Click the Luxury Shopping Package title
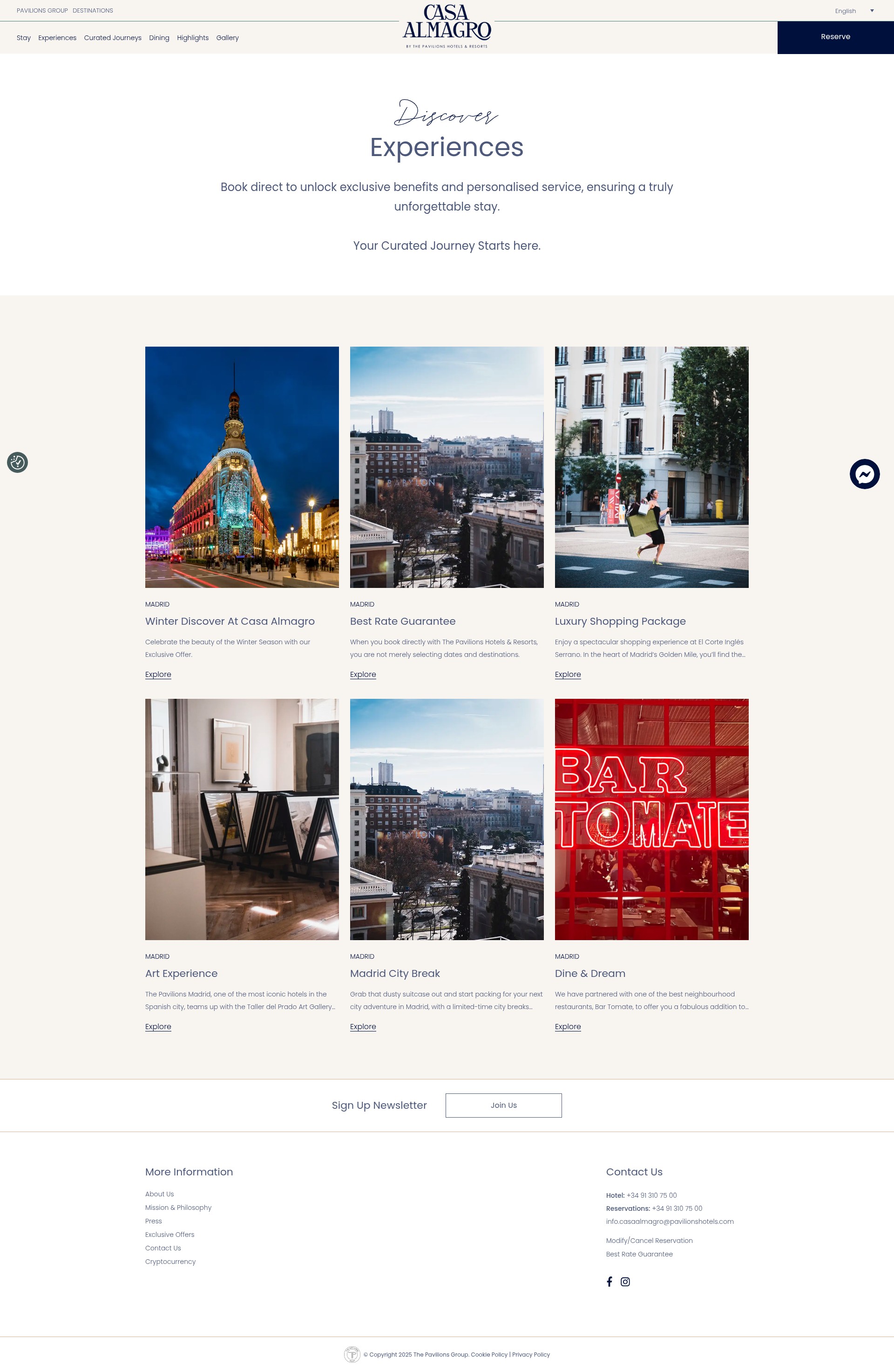 [x=620, y=621]
